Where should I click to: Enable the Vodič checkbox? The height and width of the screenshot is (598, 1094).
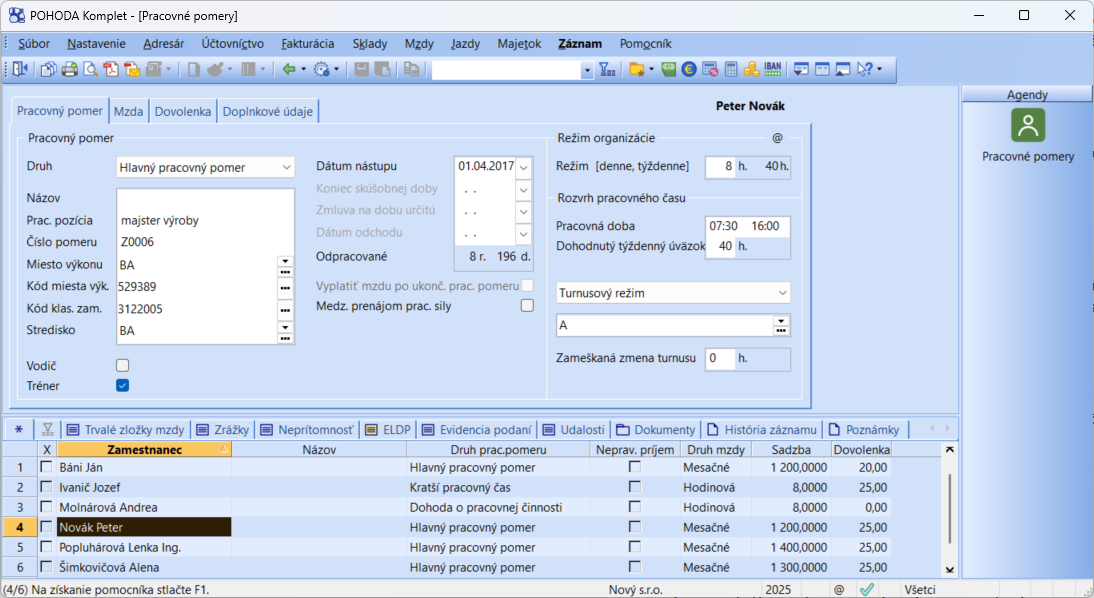[123, 365]
